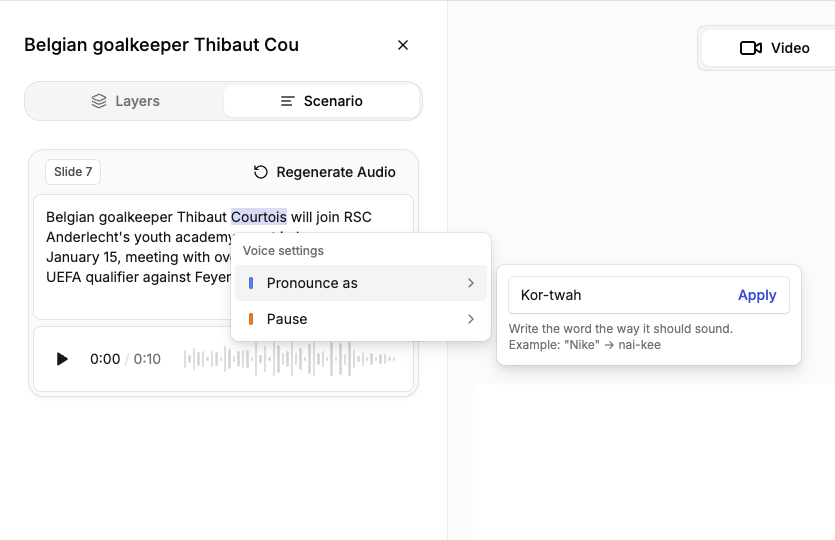Click the play audio button
The height and width of the screenshot is (540, 835).
point(62,359)
